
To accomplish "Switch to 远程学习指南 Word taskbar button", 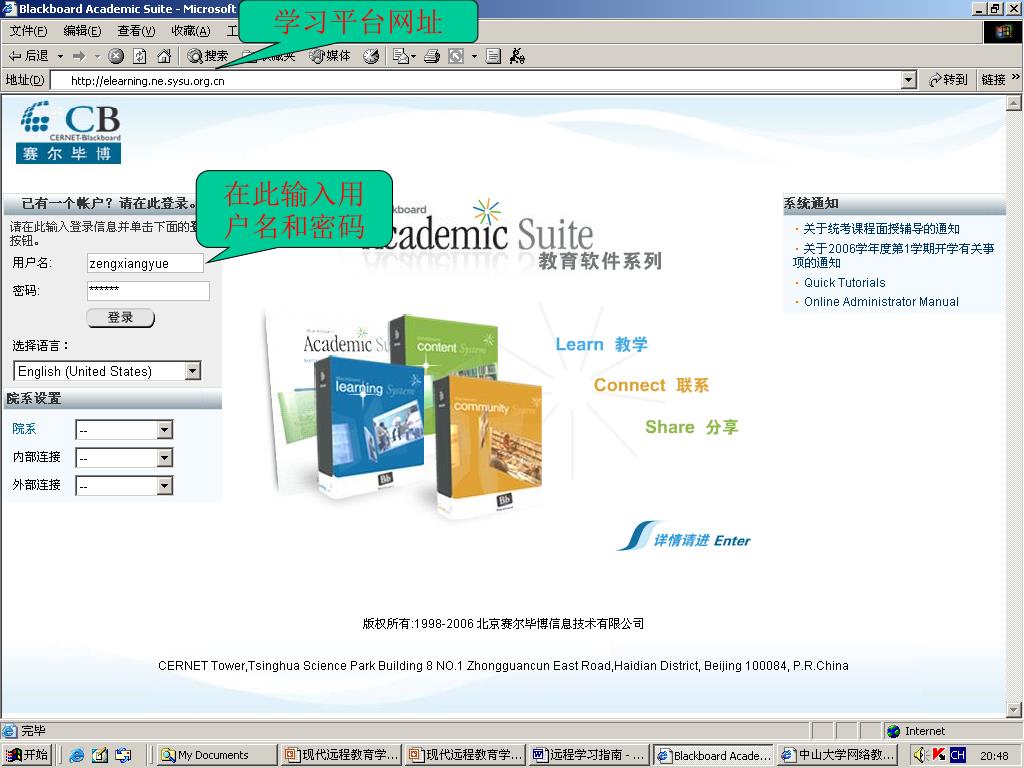I will [589, 755].
